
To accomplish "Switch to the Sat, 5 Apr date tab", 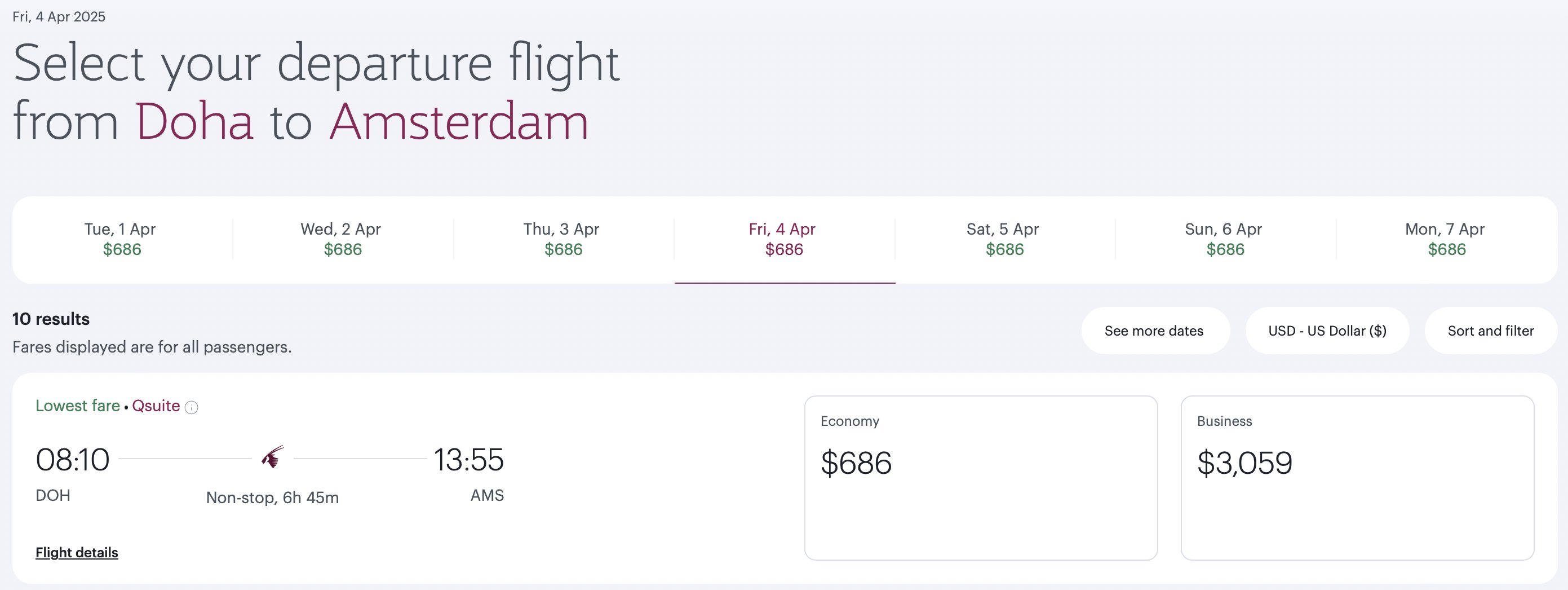I will coord(1005,239).
